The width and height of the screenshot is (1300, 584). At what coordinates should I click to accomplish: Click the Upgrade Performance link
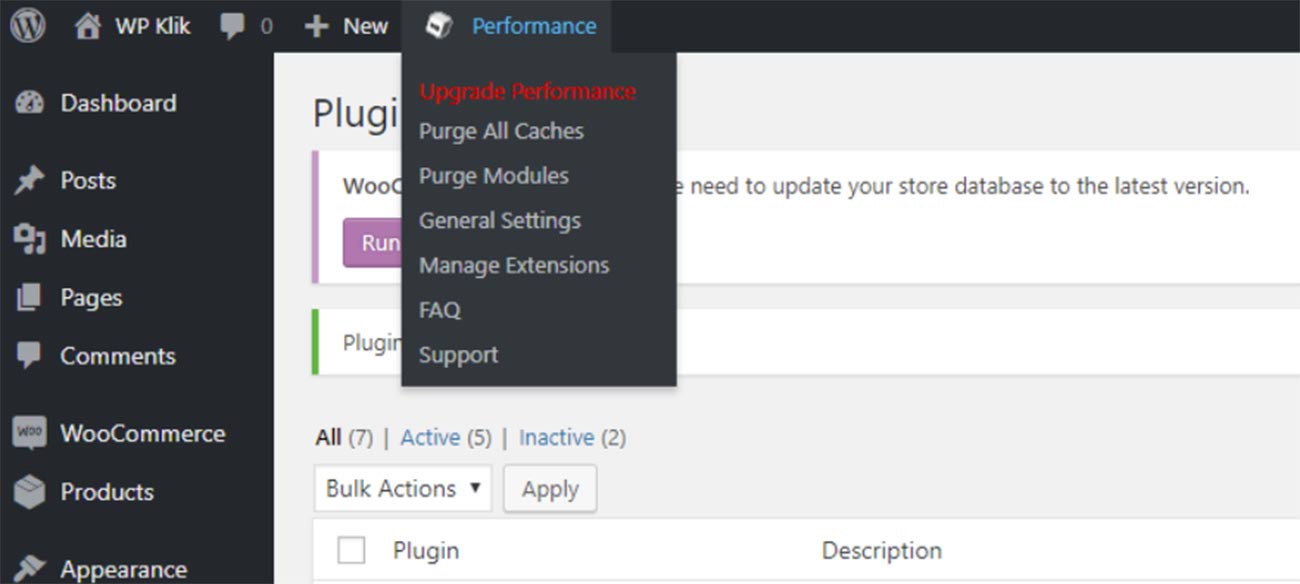(527, 91)
